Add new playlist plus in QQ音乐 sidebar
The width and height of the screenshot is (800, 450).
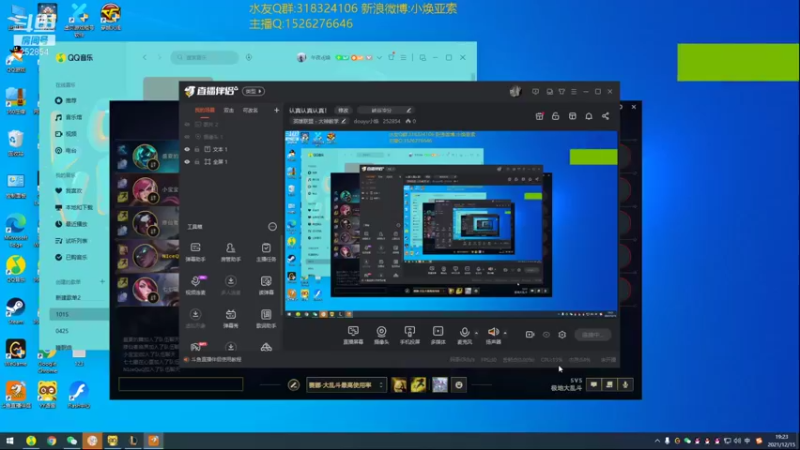[102, 282]
